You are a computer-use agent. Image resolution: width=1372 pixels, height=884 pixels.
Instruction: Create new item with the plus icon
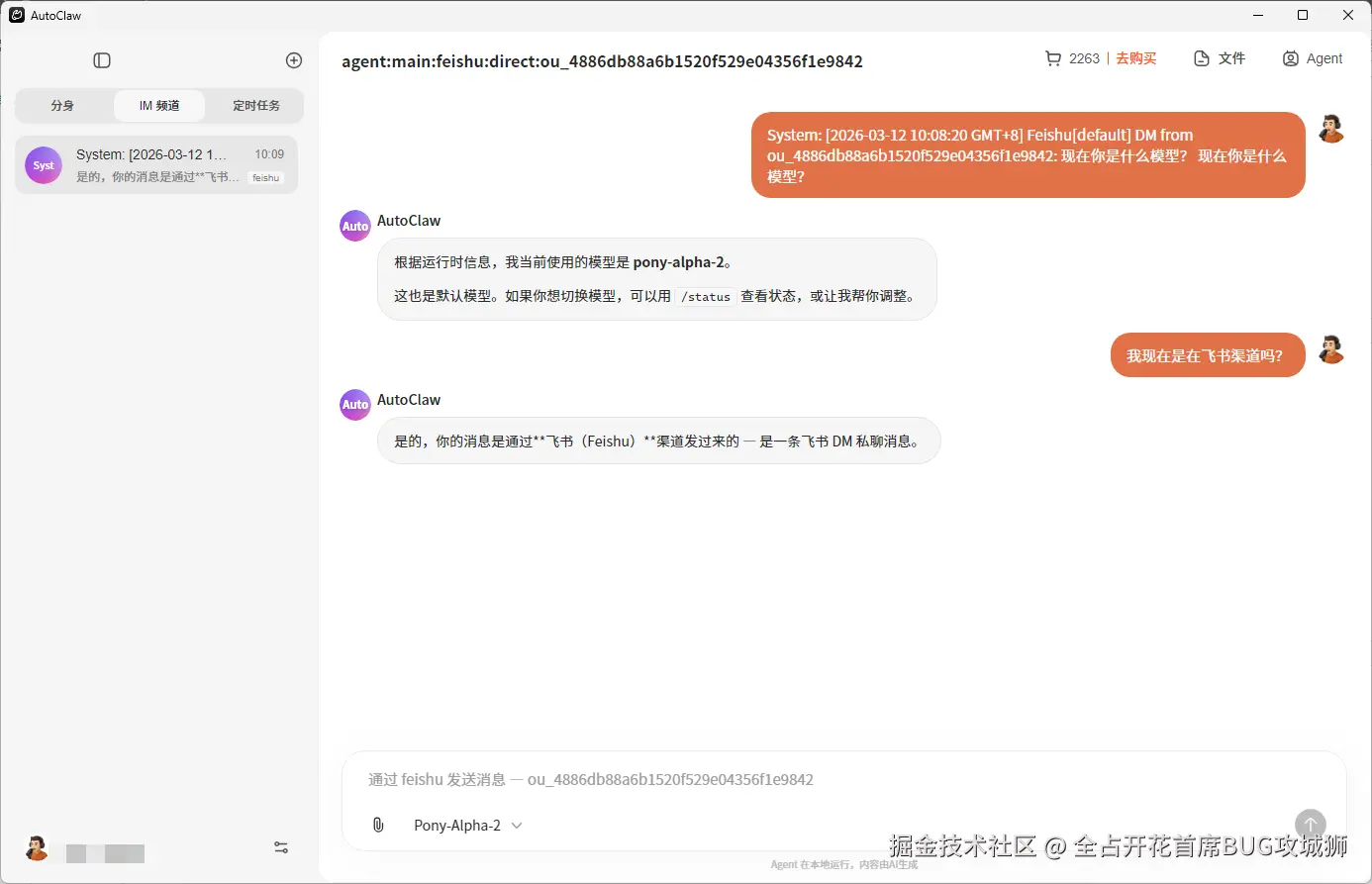293,59
